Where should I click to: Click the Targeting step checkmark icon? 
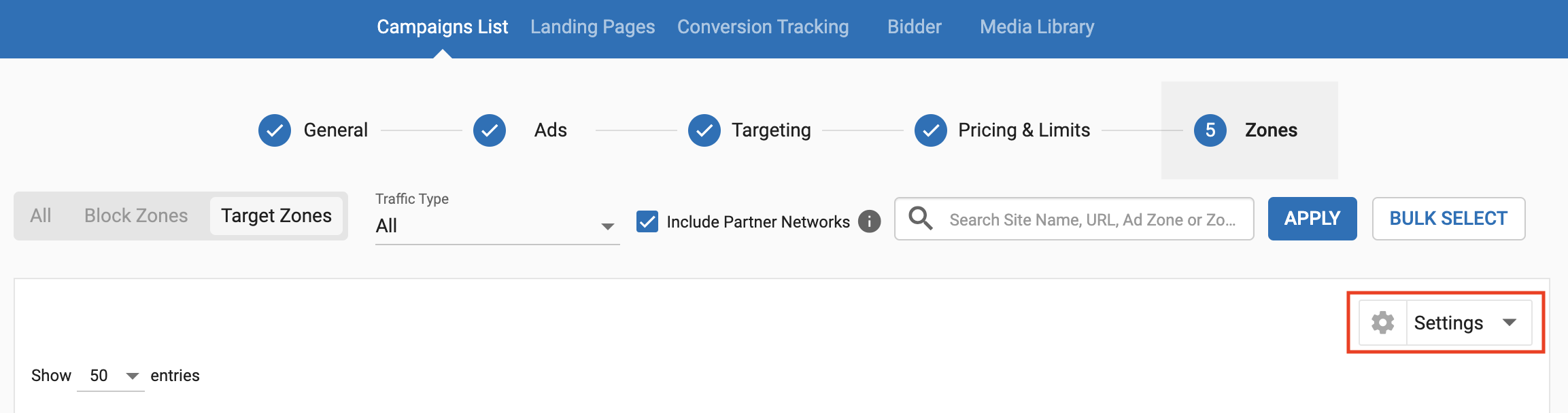pos(704,130)
